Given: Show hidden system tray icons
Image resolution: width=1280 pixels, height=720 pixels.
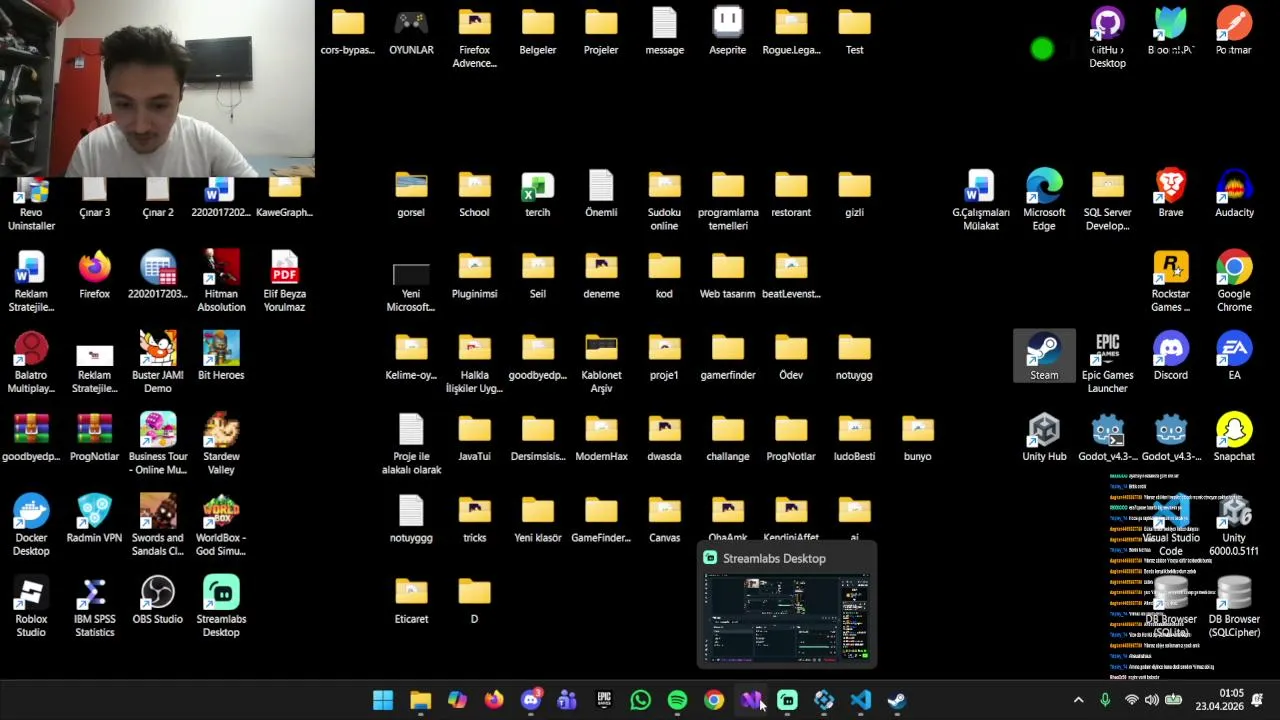Looking at the screenshot, I should [1078, 700].
